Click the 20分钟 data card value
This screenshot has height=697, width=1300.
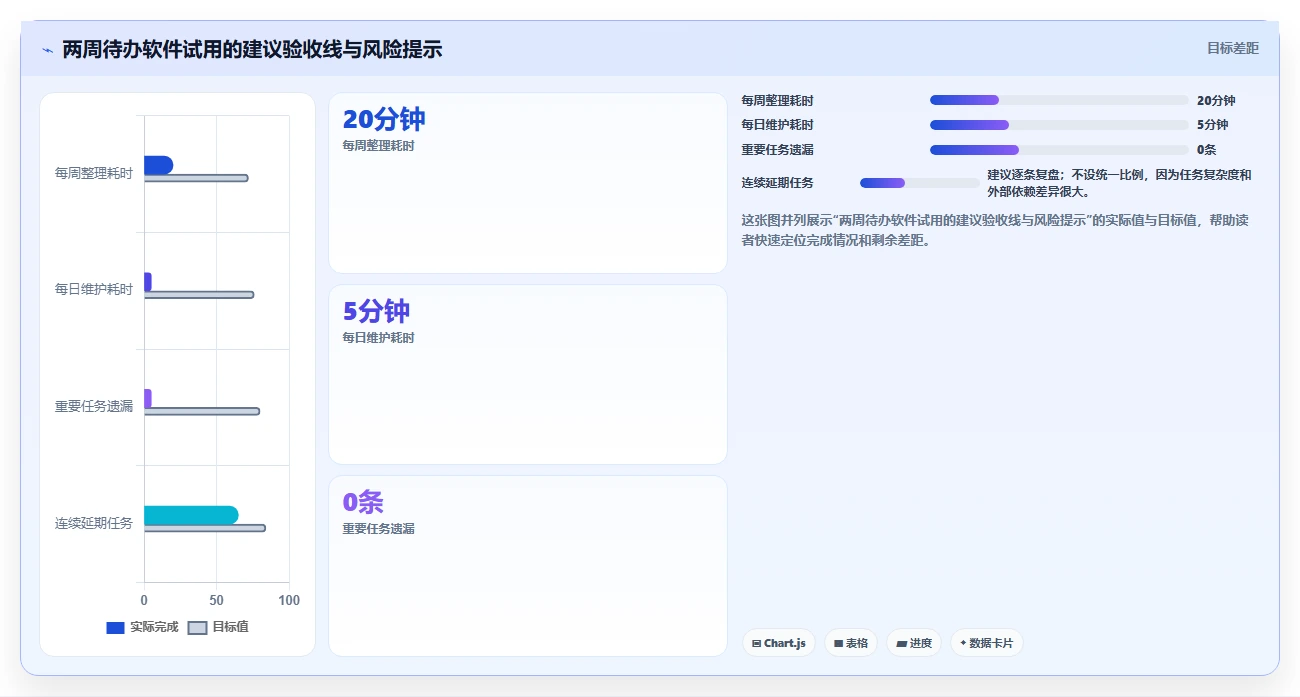coord(384,119)
